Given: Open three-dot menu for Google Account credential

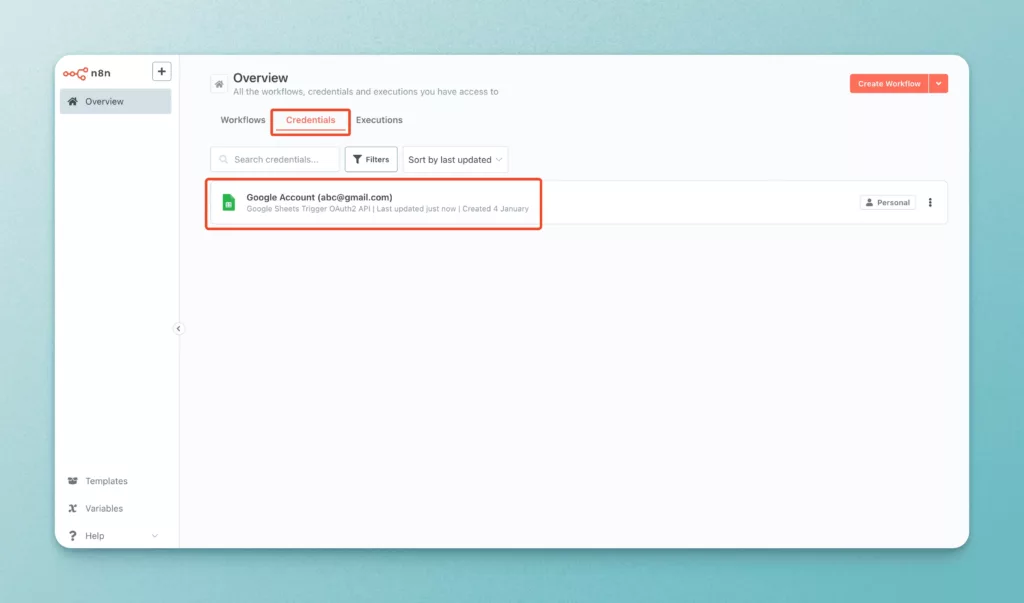Looking at the screenshot, I should [x=930, y=203].
